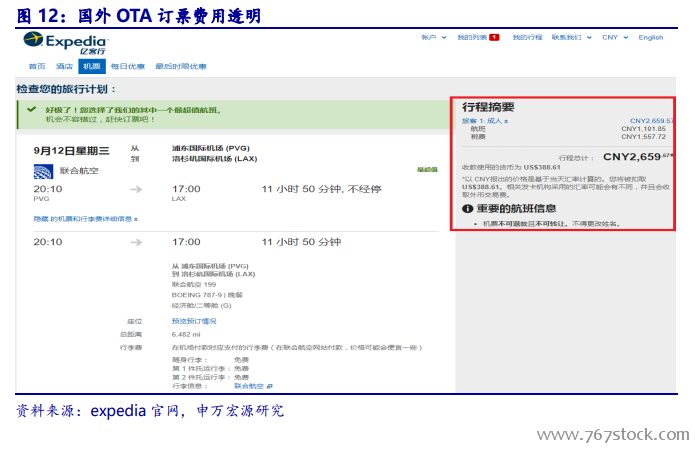Go to the 首页 home tab

pyautogui.click(x=37, y=66)
